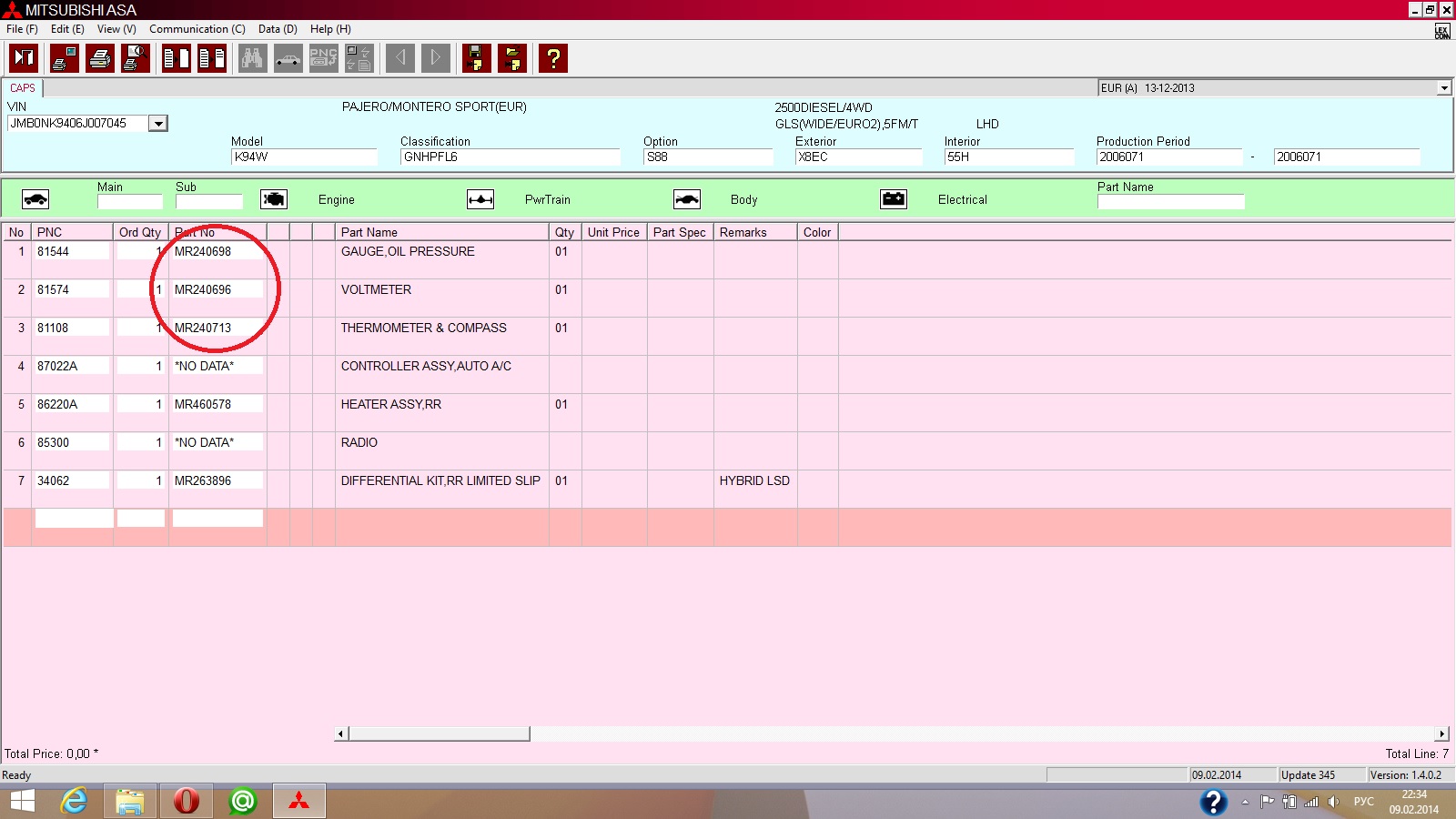Open the Communication menu
This screenshot has height=819, width=1456.
coord(197,29)
